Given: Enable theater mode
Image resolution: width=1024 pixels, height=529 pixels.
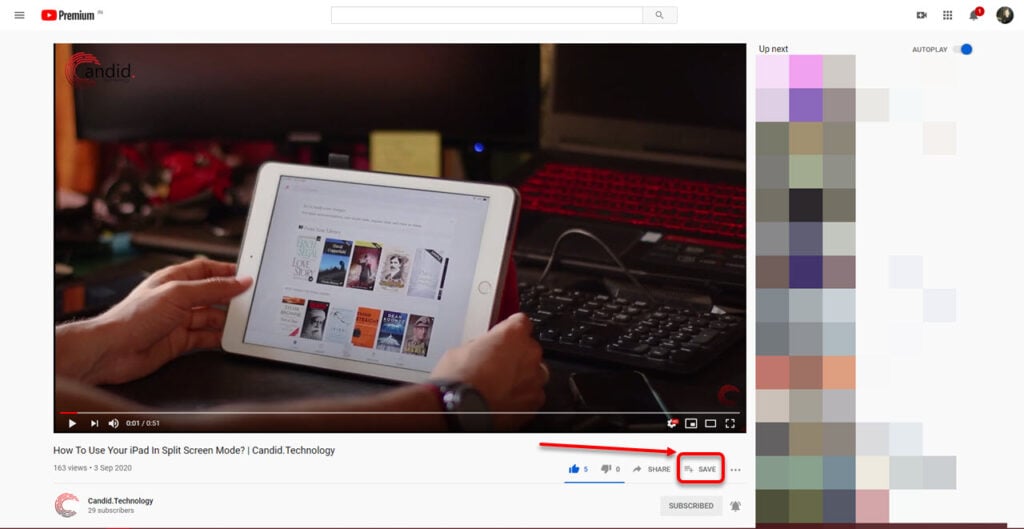Looking at the screenshot, I should (711, 423).
